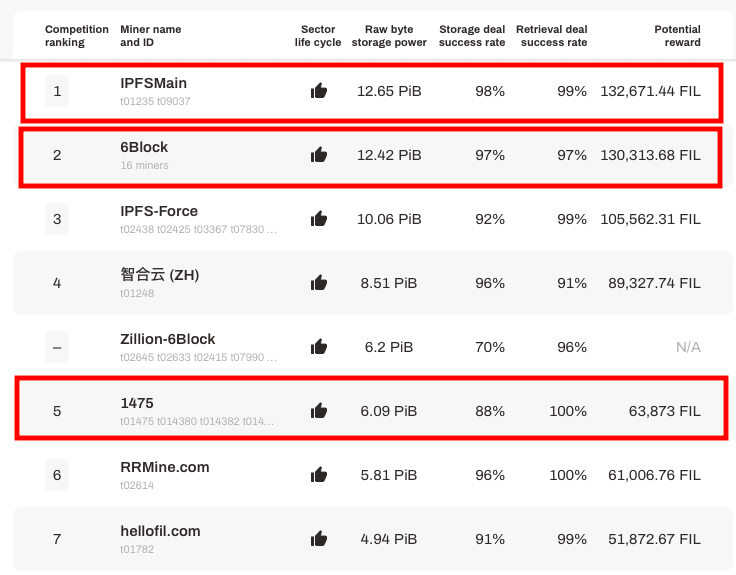This screenshot has width=736, height=575.
Task: Click the 10.06 PiB storage value
Action: [x=389, y=219]
